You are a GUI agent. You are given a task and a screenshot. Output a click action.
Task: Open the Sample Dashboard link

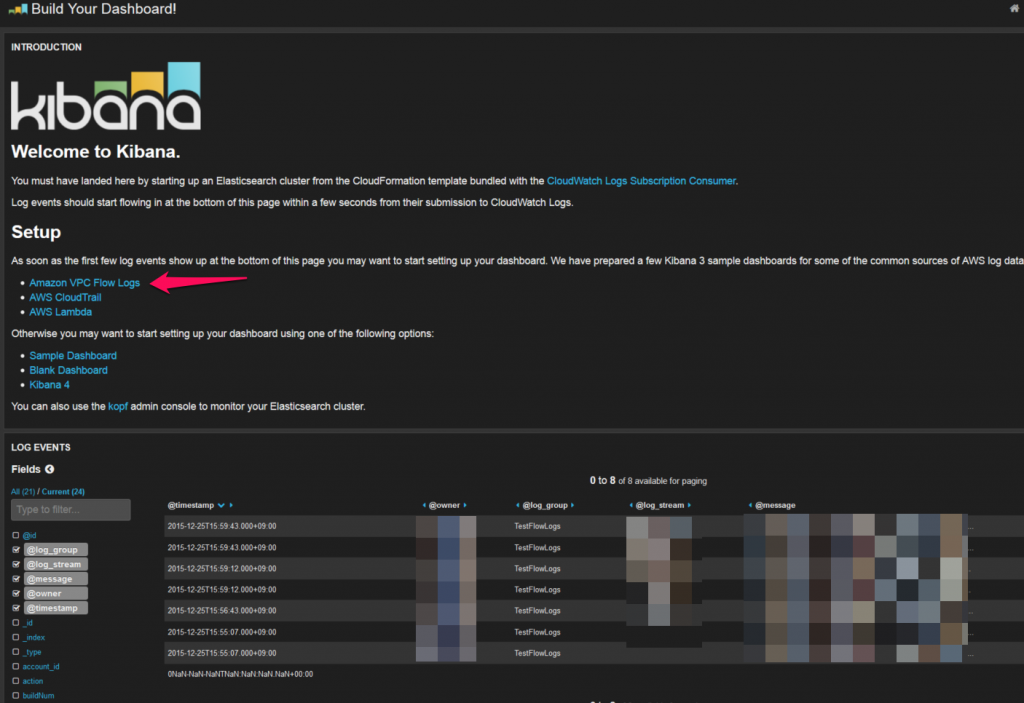[73, 355]
